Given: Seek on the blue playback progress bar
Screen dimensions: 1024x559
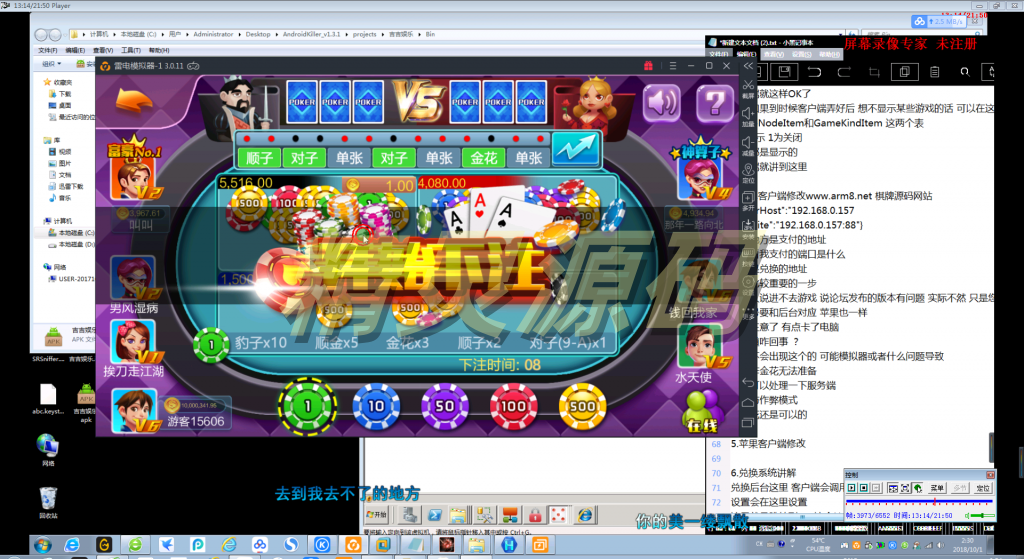Looking at the screenshot, I should [x=919, y=502].
